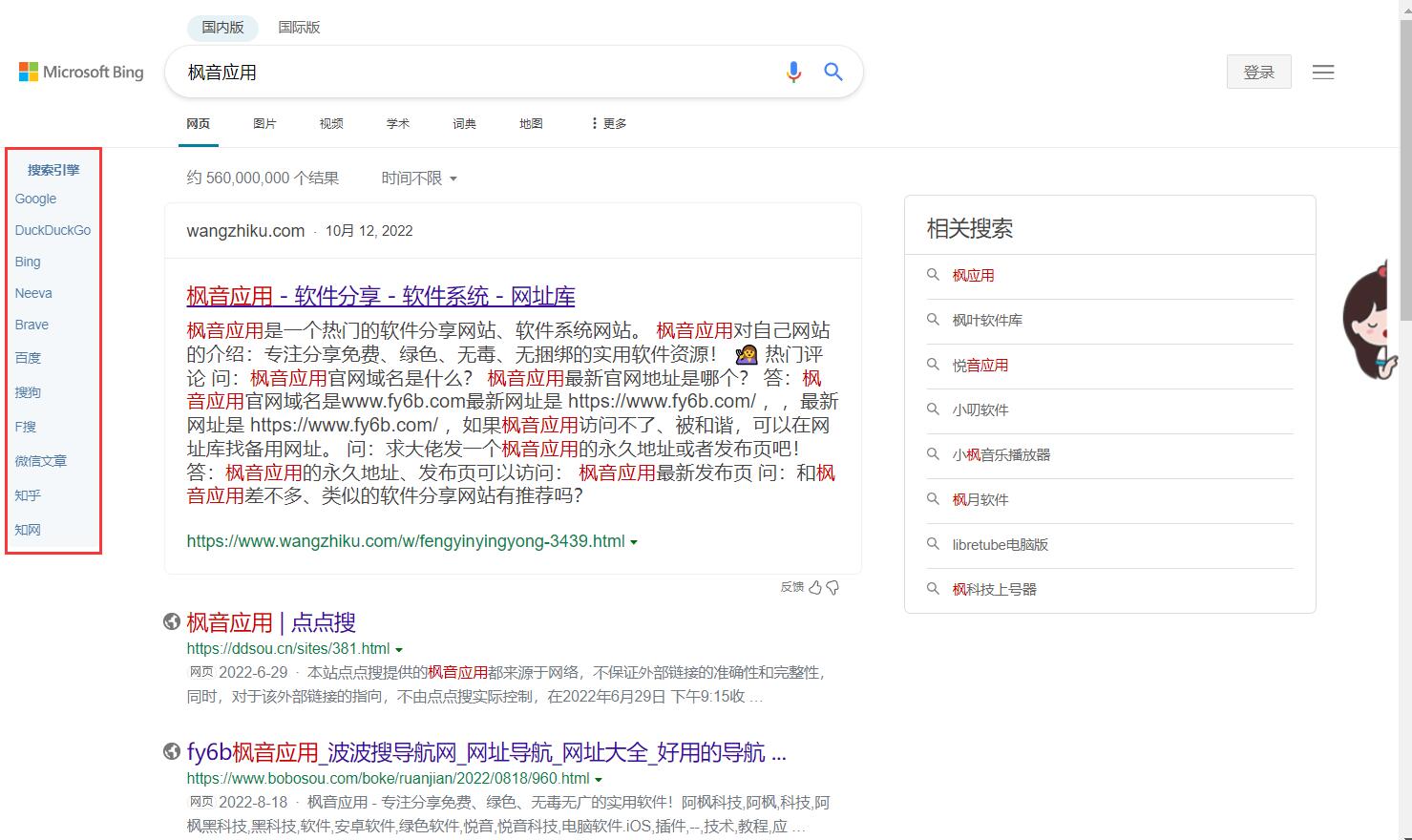Select Neeva in search engine sidebar

click(33, 293)
